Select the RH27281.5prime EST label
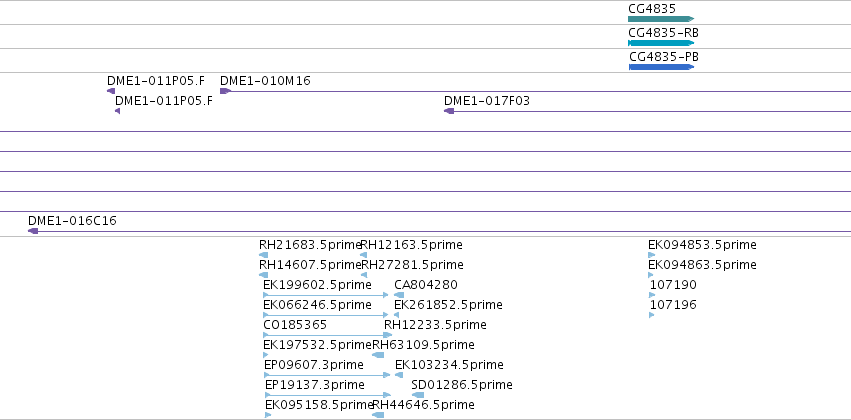The height and width of the screenshot is (420, 851). [x=412, y=265]
